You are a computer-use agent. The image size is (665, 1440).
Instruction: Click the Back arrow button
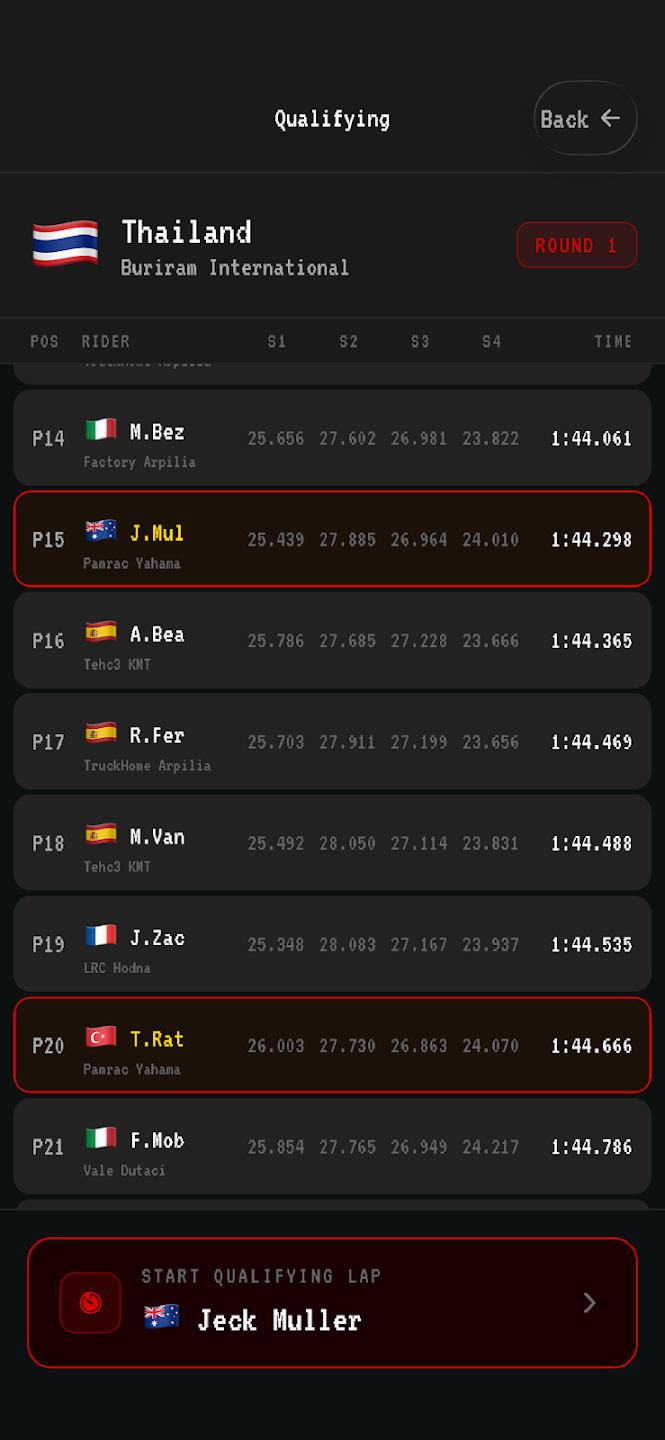(585, 118)
